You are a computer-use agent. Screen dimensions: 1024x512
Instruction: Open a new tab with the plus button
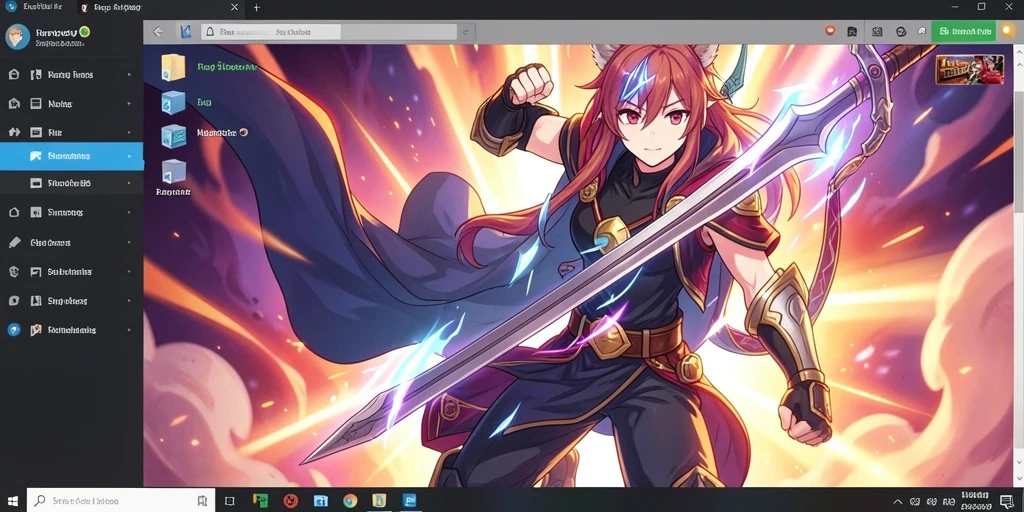coord(257,7)
